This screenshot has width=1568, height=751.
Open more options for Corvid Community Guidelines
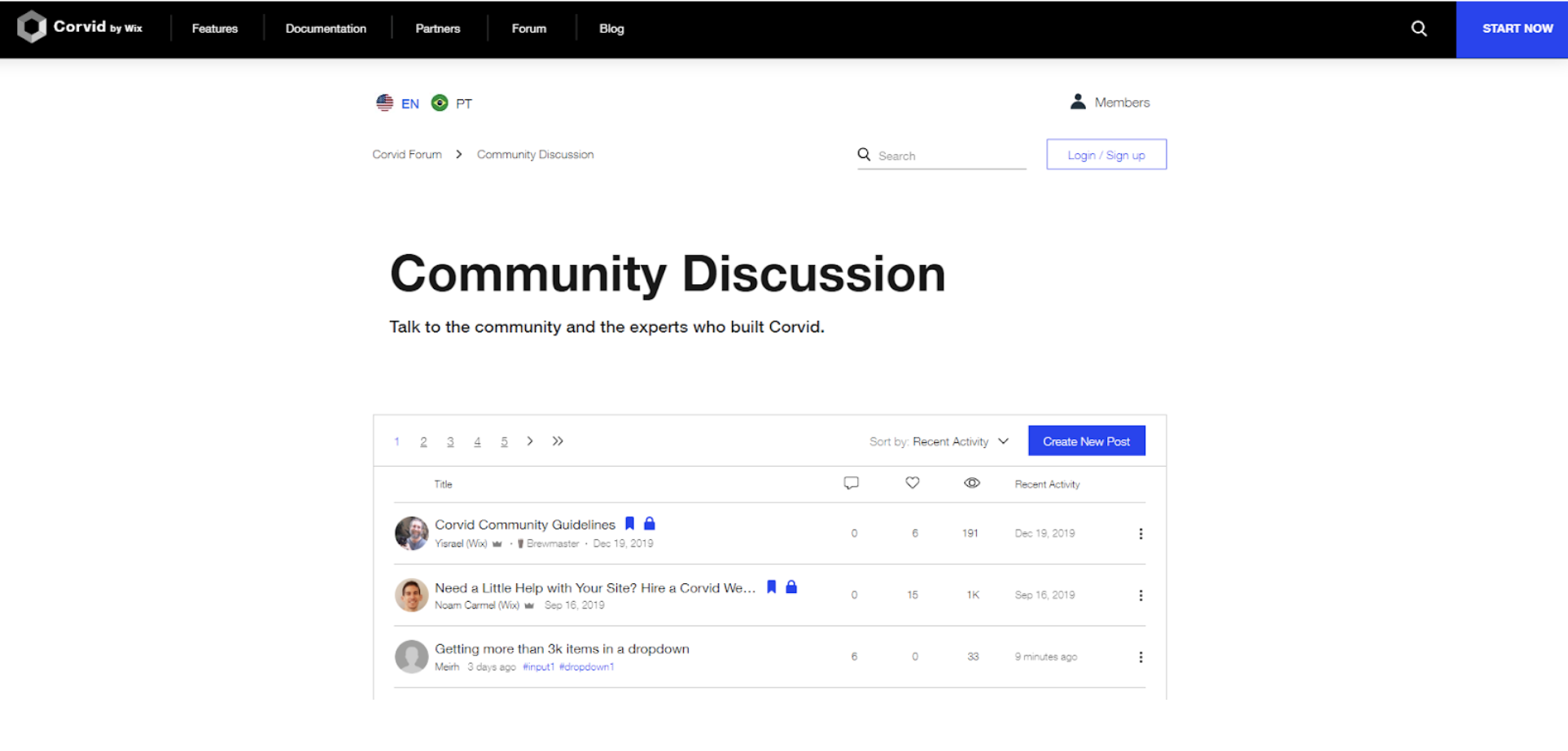pos(1141,534)
